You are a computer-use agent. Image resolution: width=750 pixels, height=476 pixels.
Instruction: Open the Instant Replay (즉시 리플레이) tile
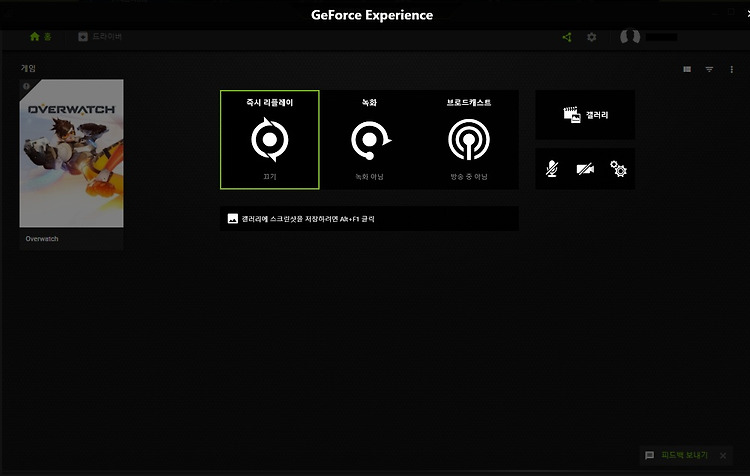coord(270,140)
